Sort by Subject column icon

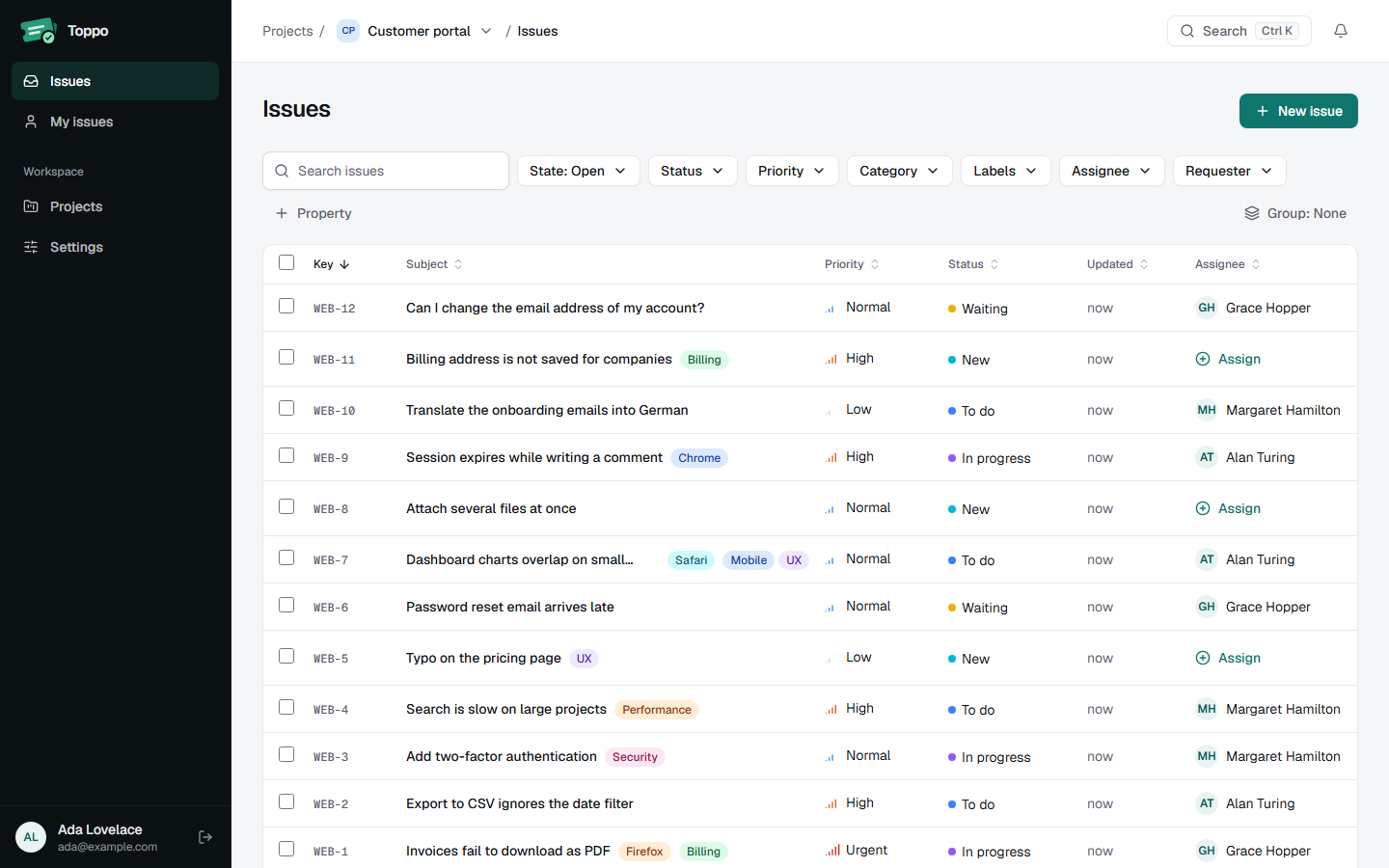click(458, 264)
